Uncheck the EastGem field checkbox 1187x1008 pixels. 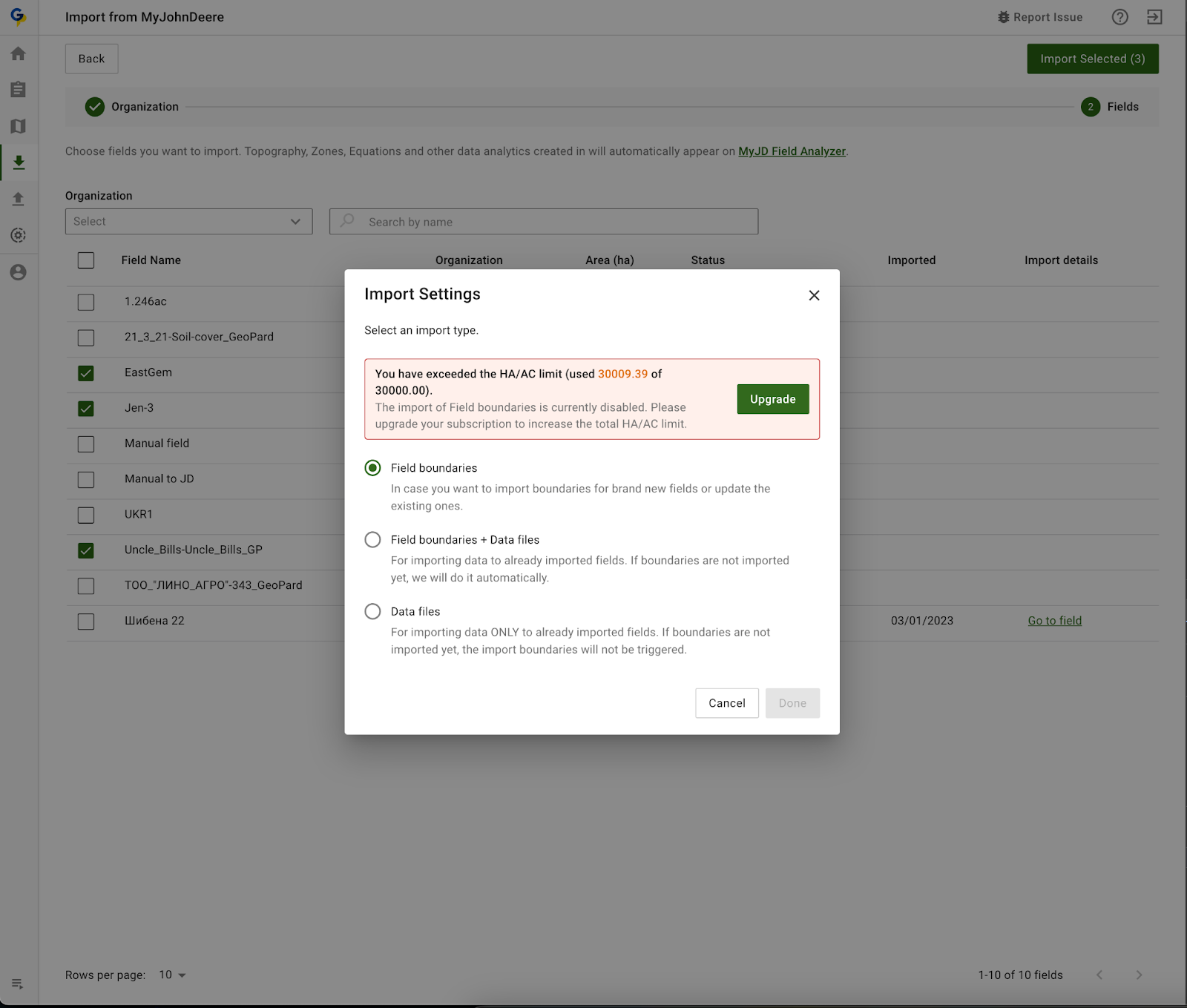tap(86, 373)
